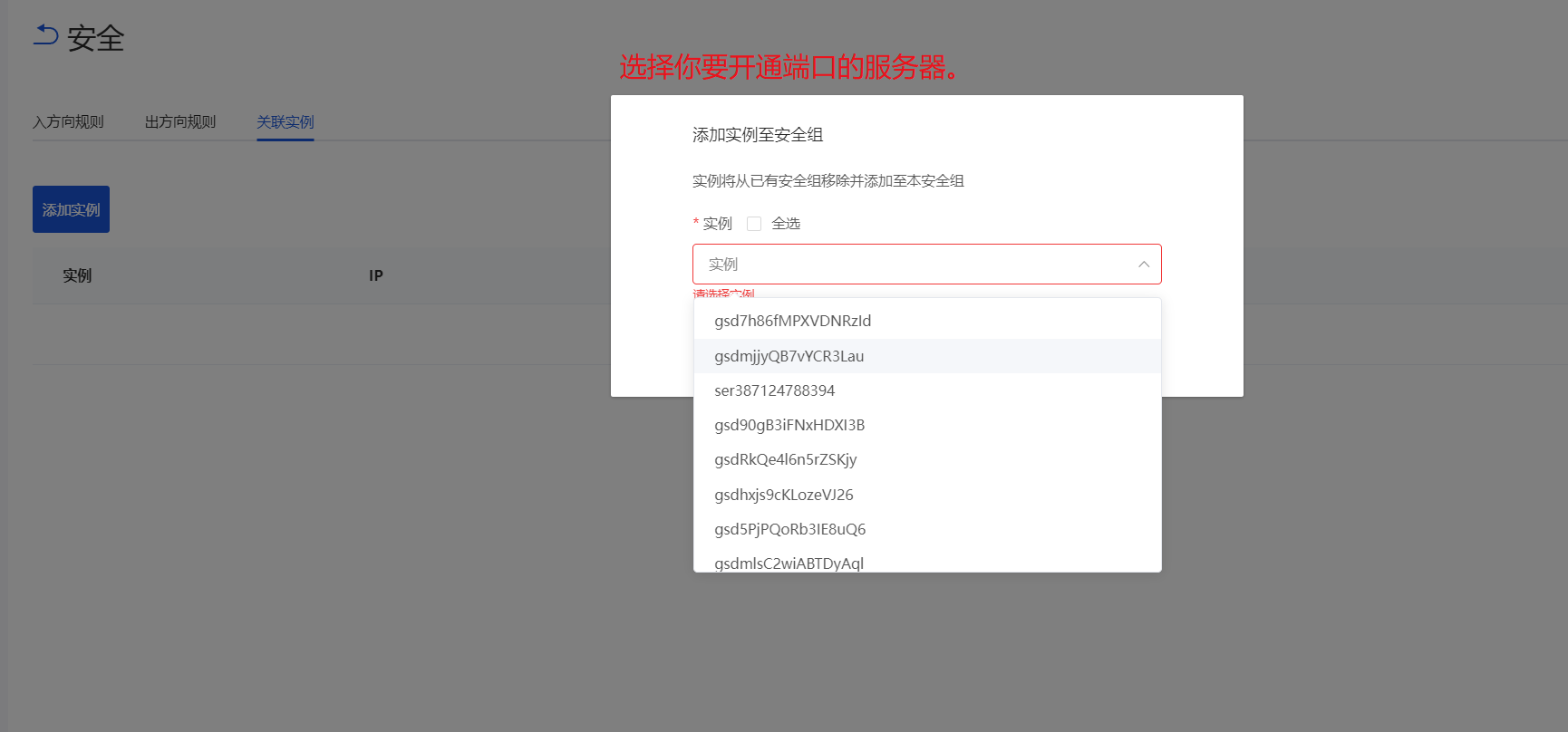Open the 关联实例 tab
1568x732 pixels.
tap(286, 121)
